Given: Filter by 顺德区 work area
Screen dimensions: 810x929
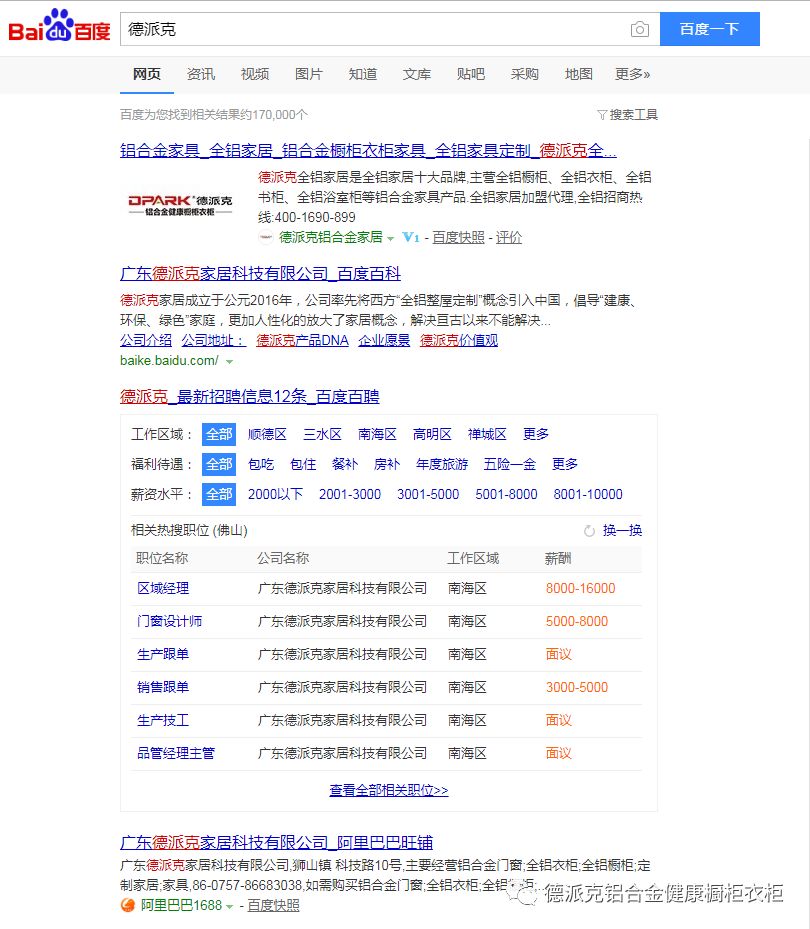Looking at the screenshot, I should [x=267, y=434].
